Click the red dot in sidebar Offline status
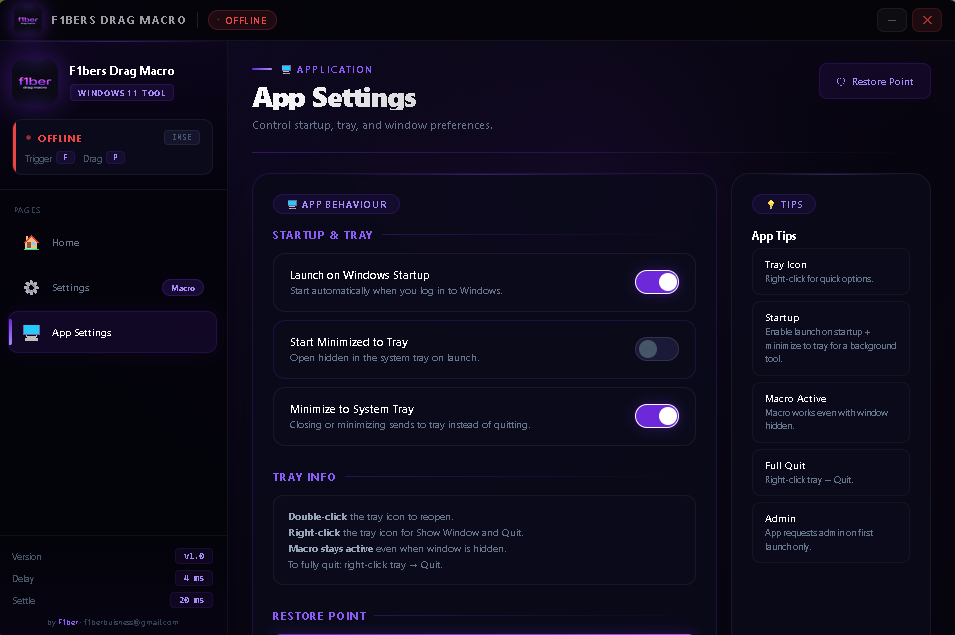Viewport: 955px width, 635px height. [28, 138]
